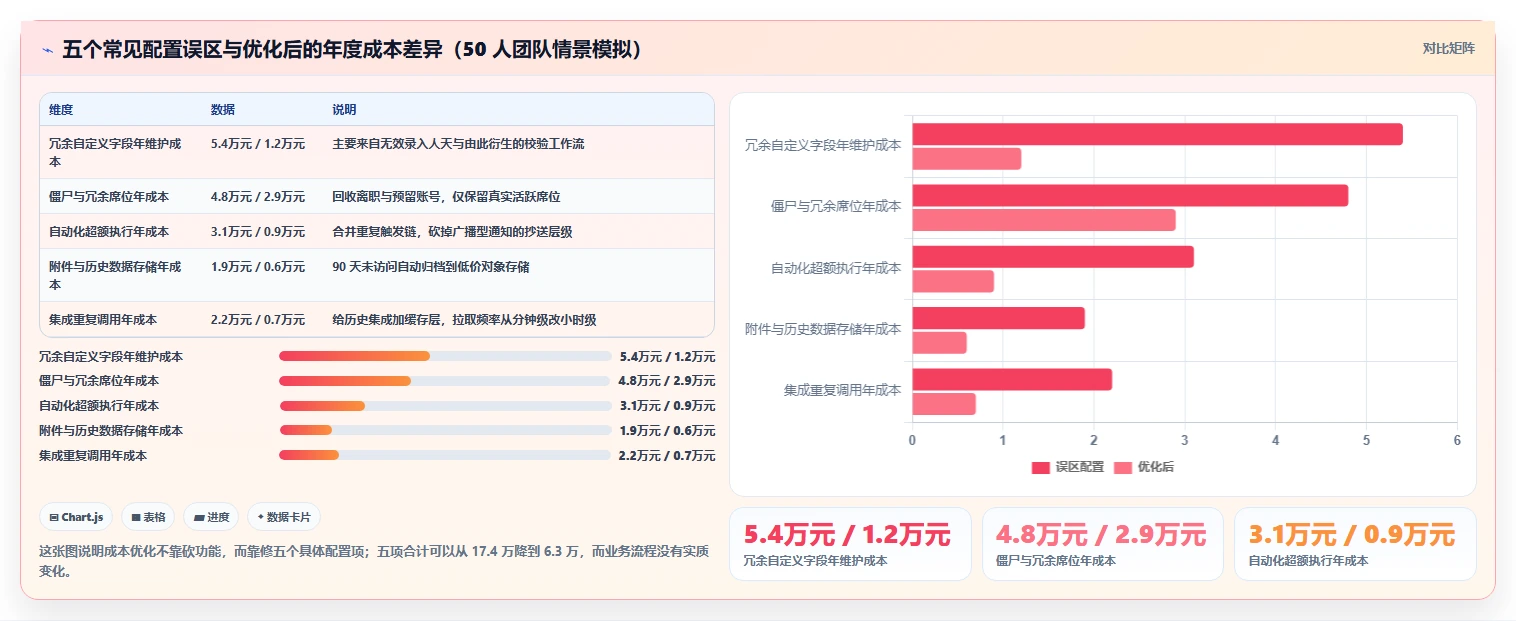Click chart axis label 冗余自定义字段年维护成本
Screen dimensions: 1516x621
pyautogui.click(x=823, y=145)
